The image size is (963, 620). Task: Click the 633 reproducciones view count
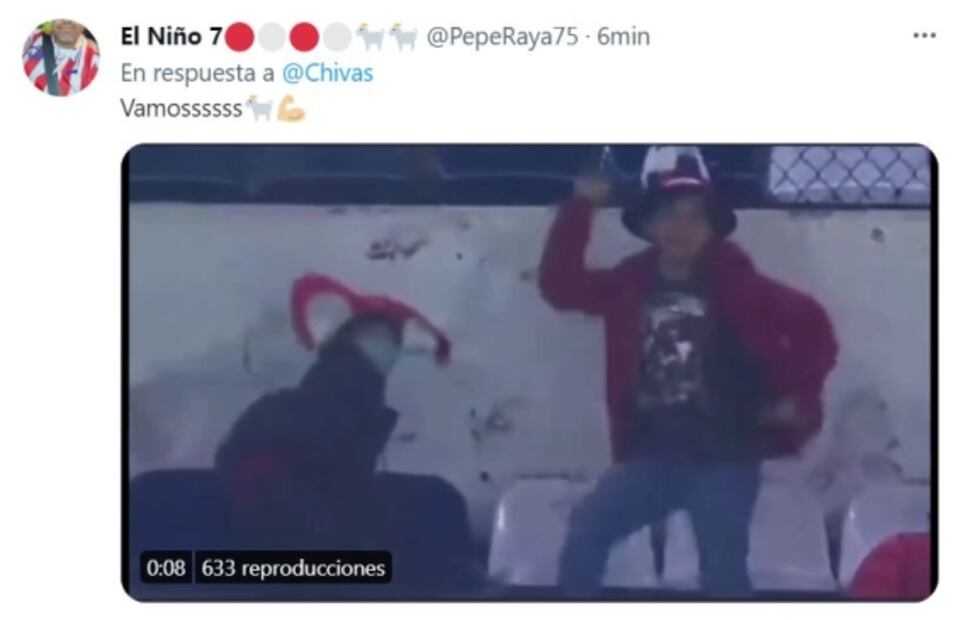[x=293, y=568]
